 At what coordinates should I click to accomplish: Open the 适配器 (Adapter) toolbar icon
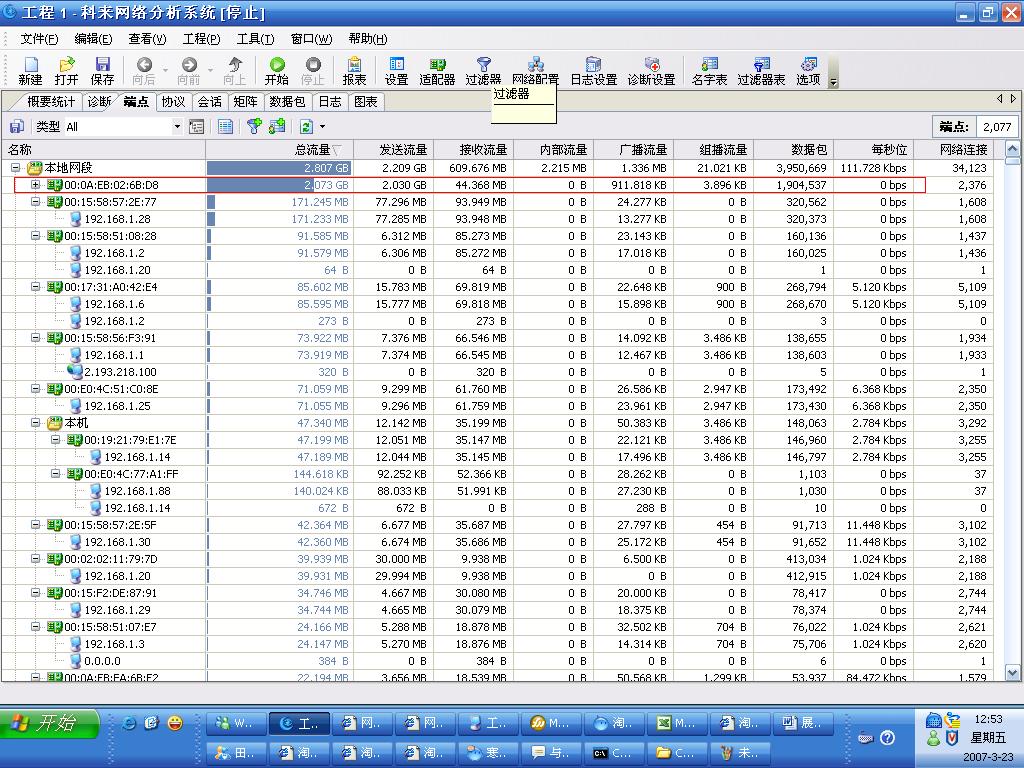click(437, 70)
